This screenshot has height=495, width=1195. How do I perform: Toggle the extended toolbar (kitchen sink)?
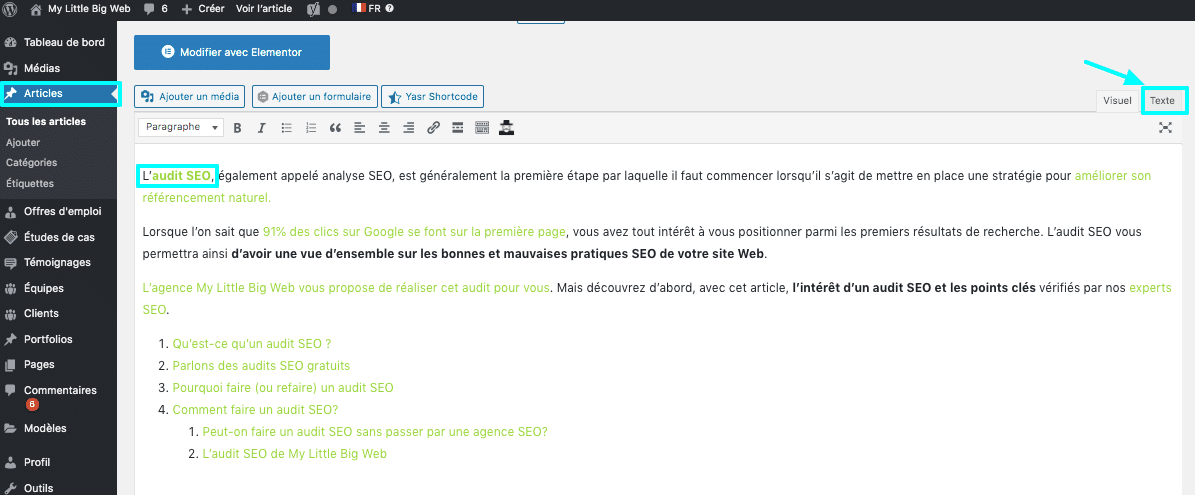[482, 128]
